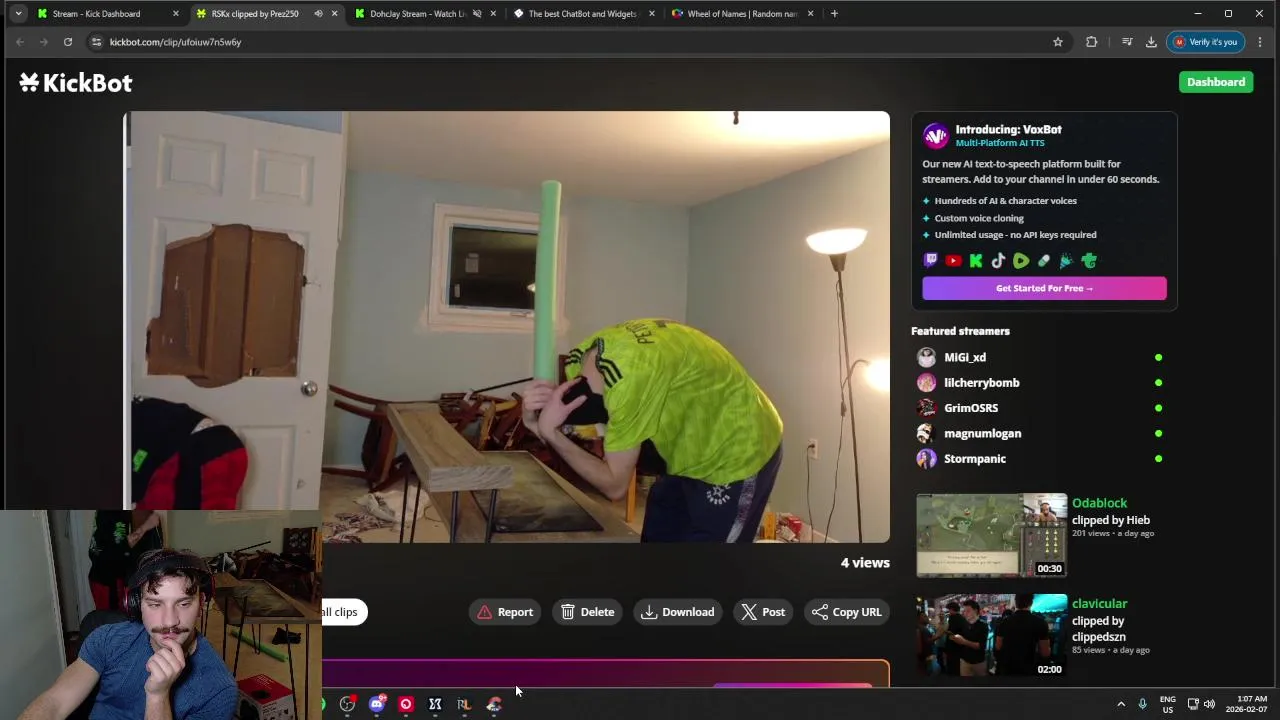Image resolution: width=1280 pixels, height=720 pixels.
Task: Click the browser forward arrow
Action: tap(44, 42)
